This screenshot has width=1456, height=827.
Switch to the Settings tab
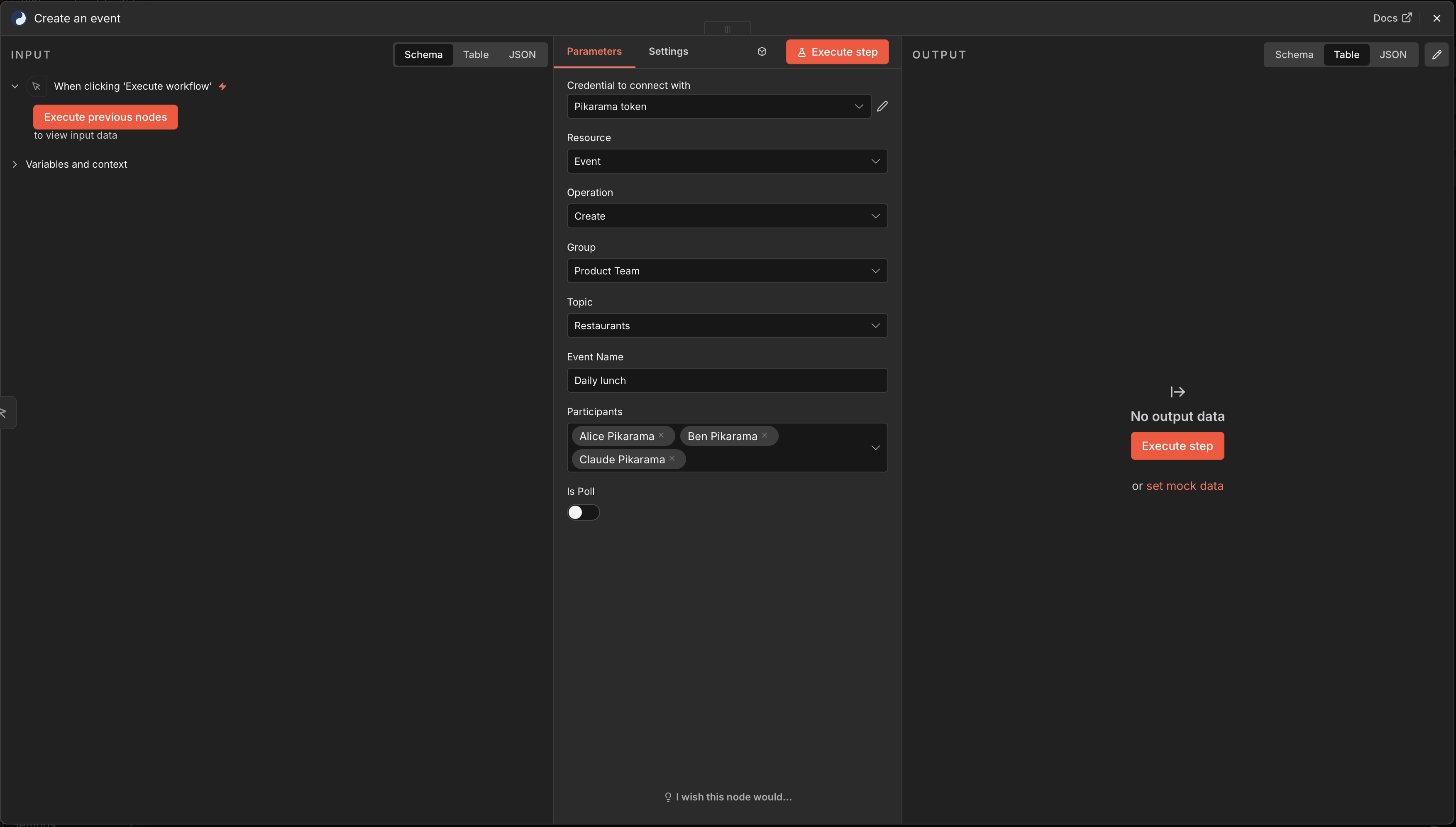click(668, 51)
